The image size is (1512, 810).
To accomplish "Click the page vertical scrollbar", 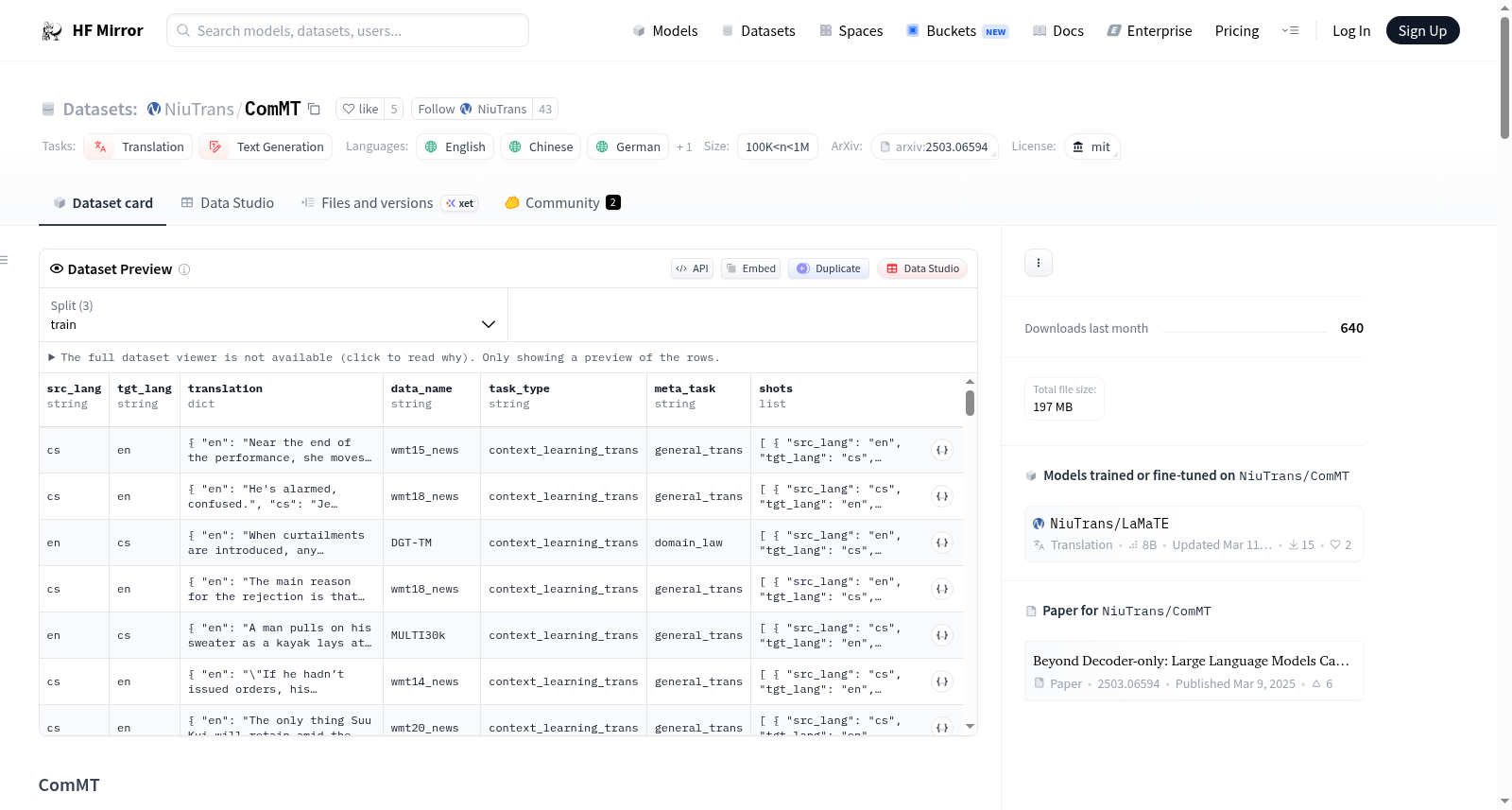I will click(1504, 78).
